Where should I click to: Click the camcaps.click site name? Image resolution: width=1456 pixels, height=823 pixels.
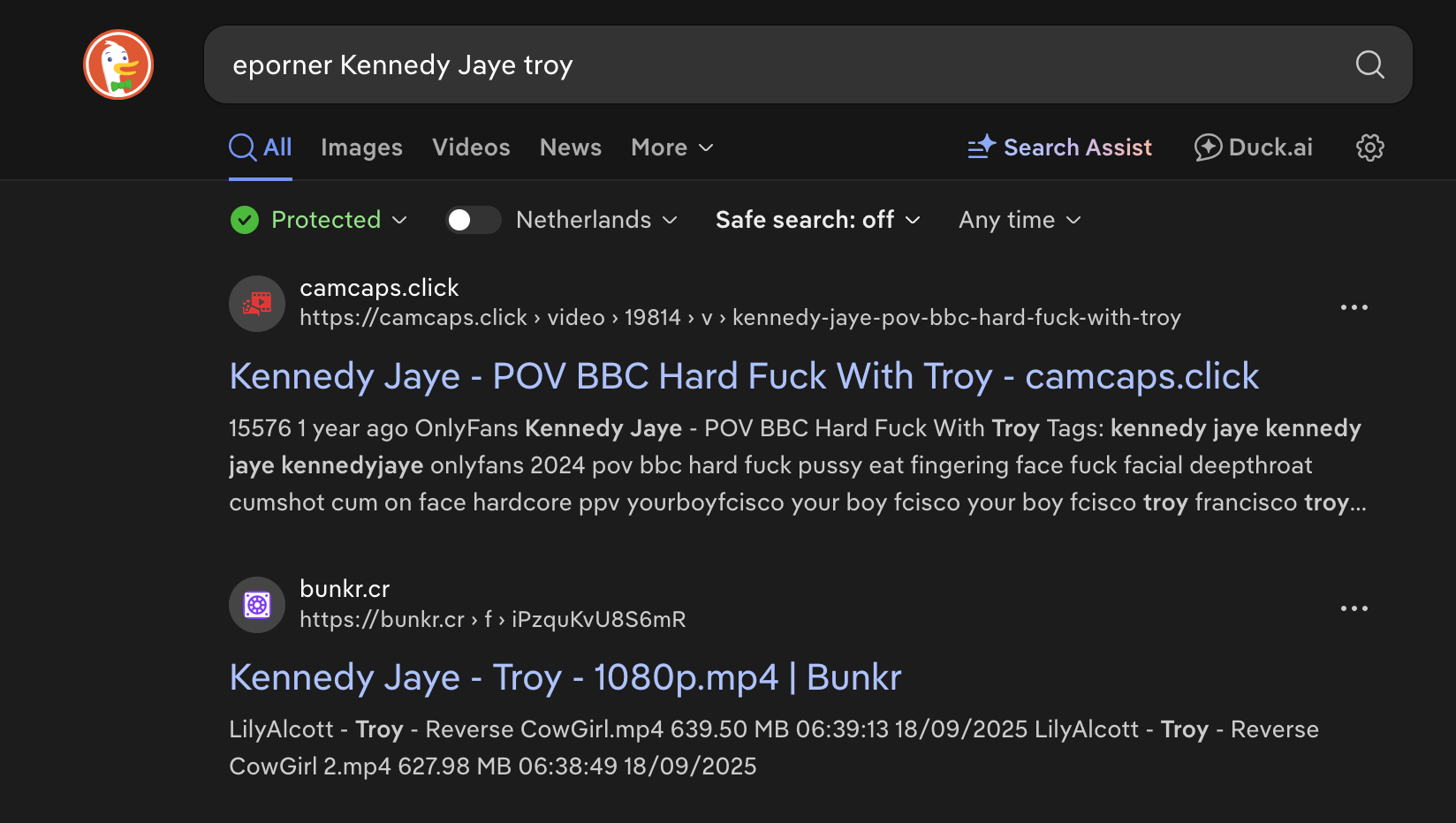379,288
